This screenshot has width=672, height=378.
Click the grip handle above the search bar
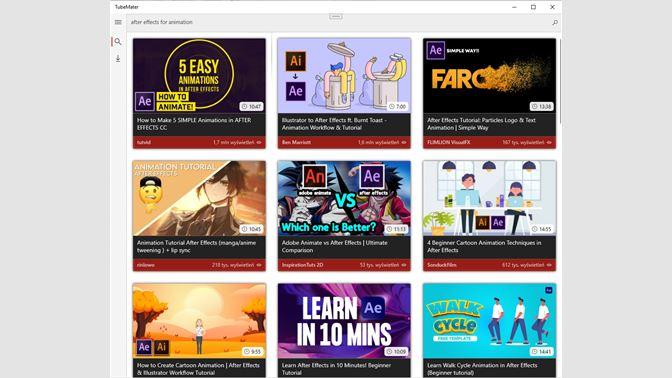pos(336,17)
